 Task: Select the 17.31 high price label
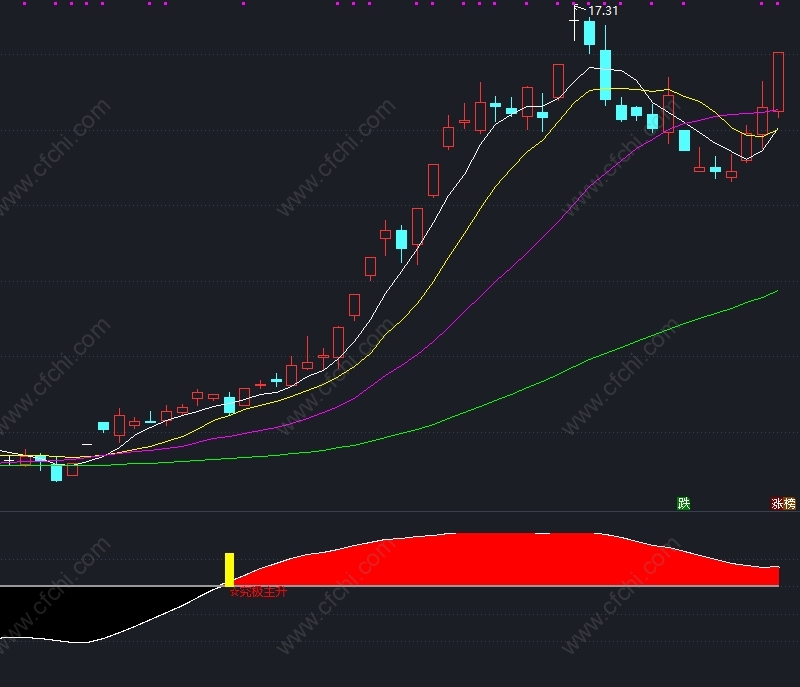(603, 11)
